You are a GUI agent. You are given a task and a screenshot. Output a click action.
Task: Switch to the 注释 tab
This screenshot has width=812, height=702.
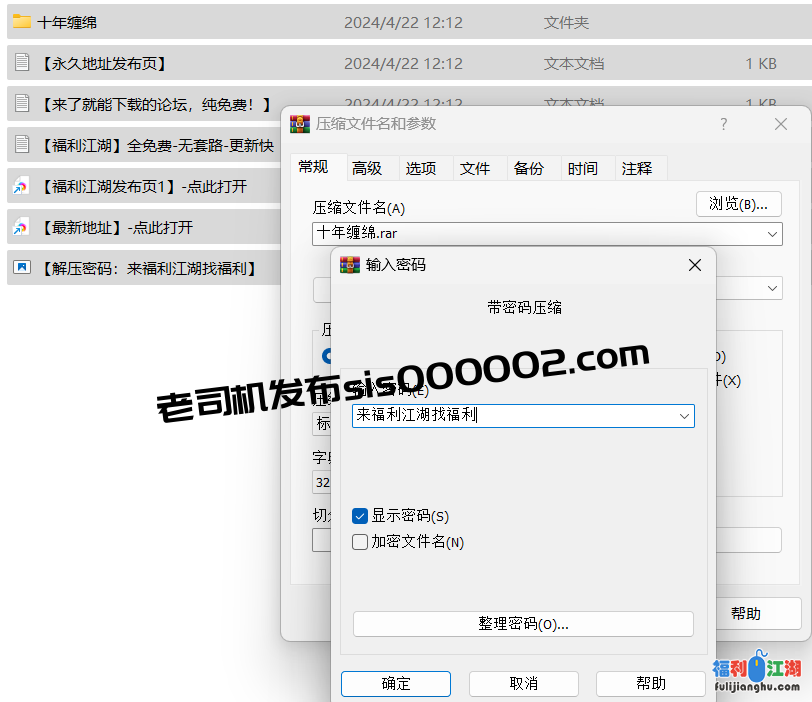coord(637,168)
